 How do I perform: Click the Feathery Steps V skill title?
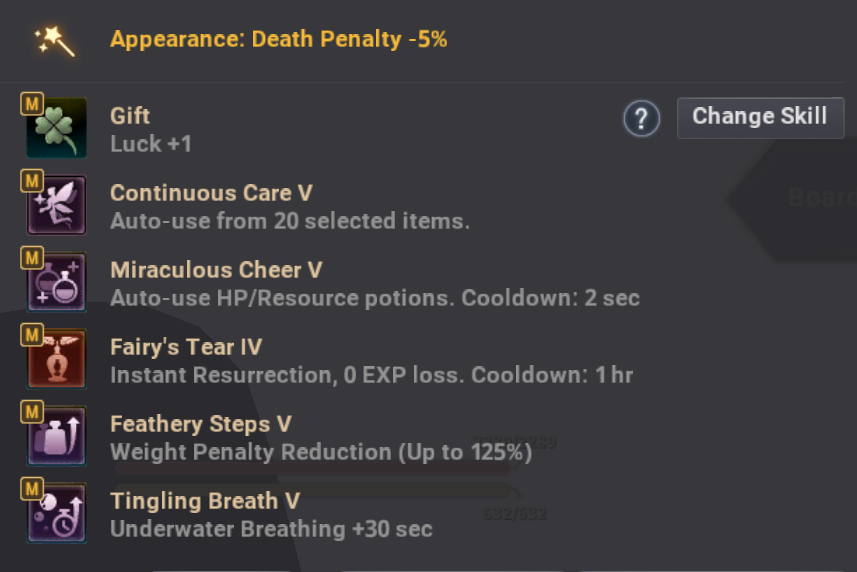pyautogui.click(x=201, y=424)
